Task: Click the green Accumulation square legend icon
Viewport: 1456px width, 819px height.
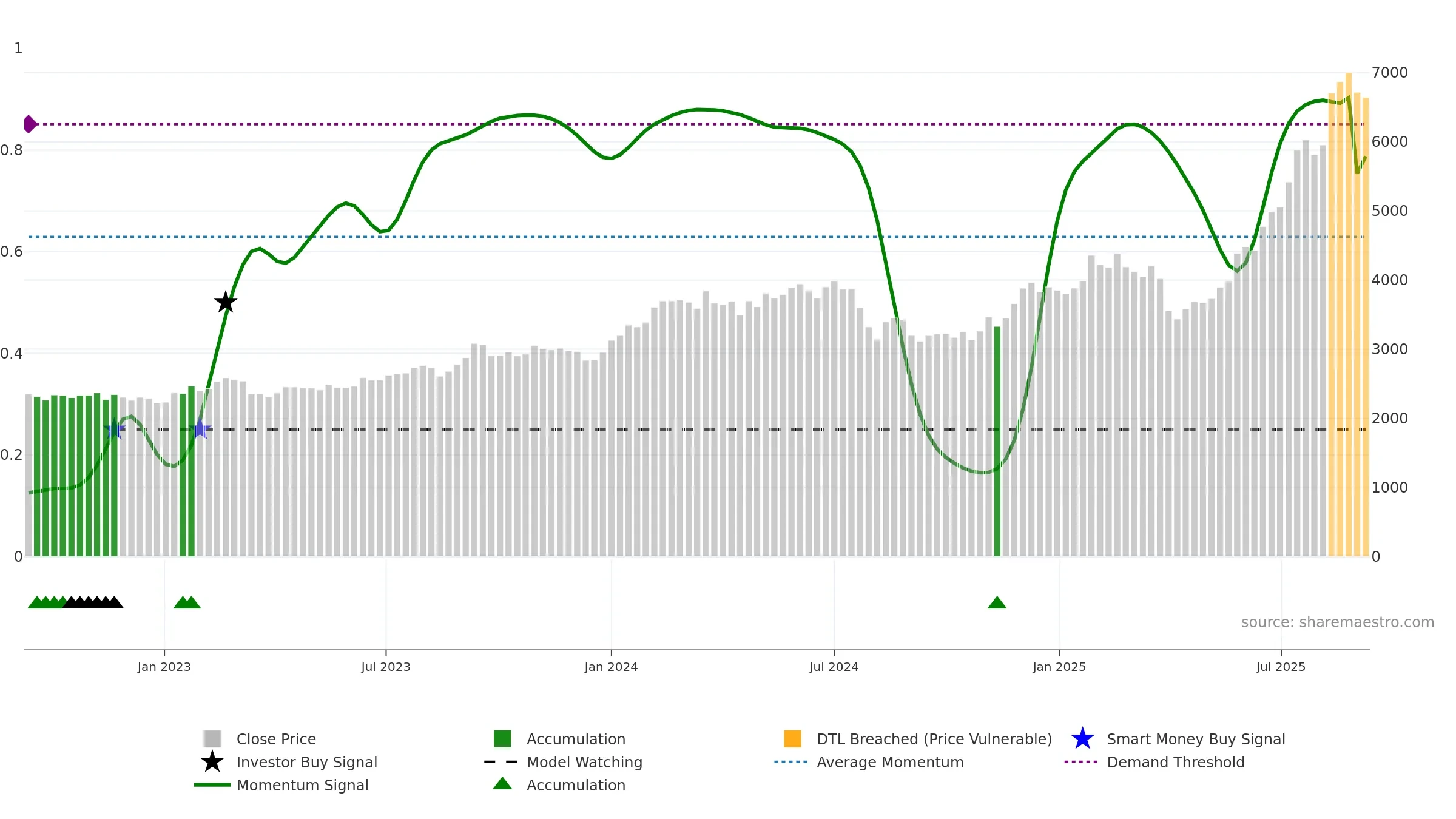Action: [x=502, y=739]
